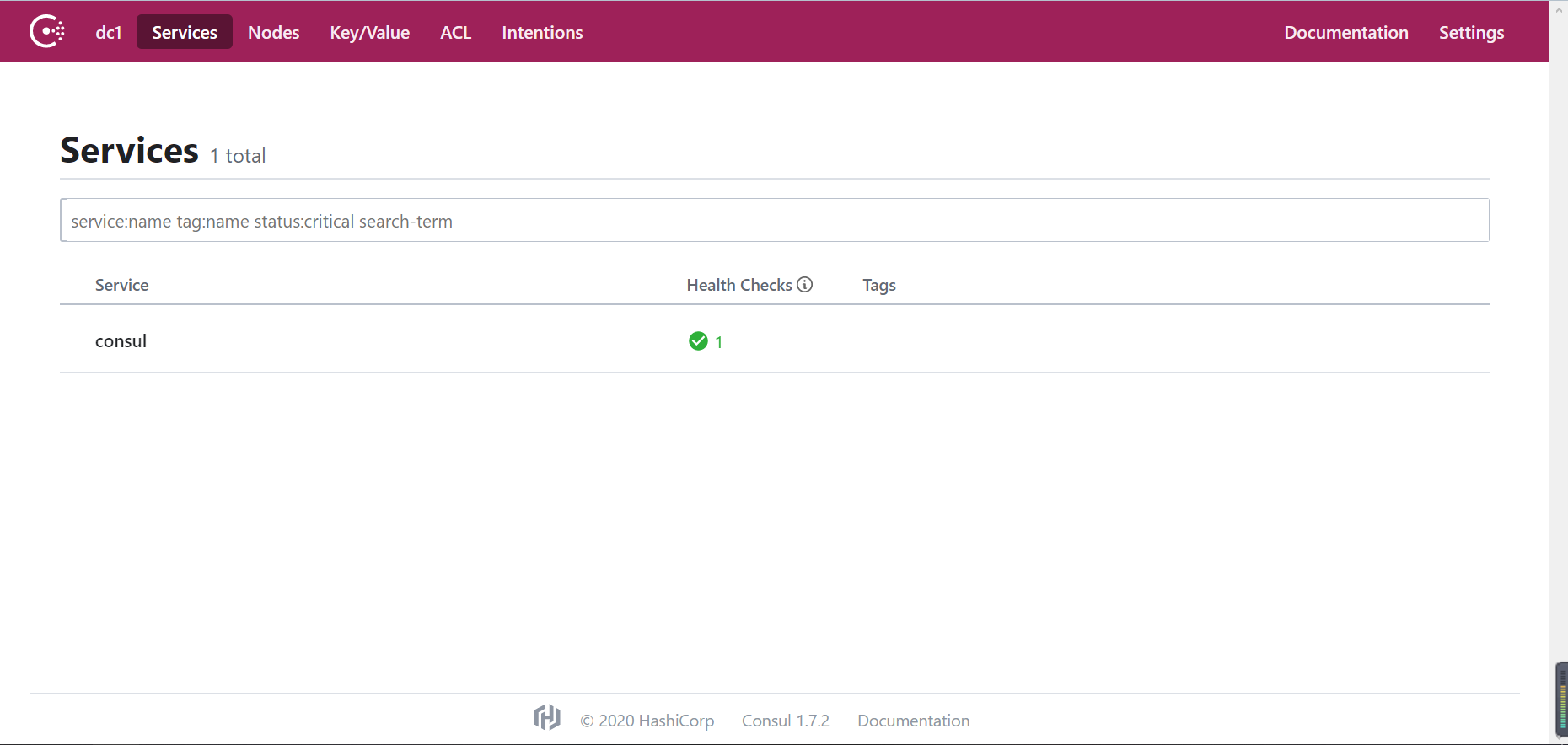The height and width of the screenshot is (745, 1568).
Task: Click the Consul 1.7.2 version link
Action: pos(786,721)
